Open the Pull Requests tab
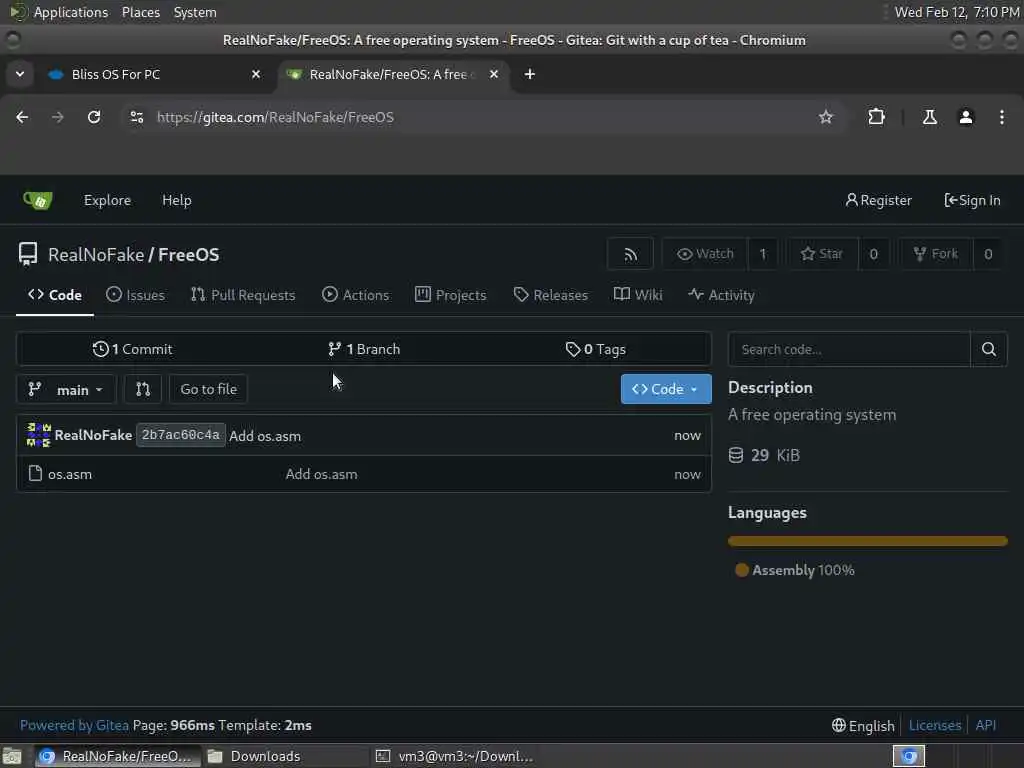 (243, 295)
